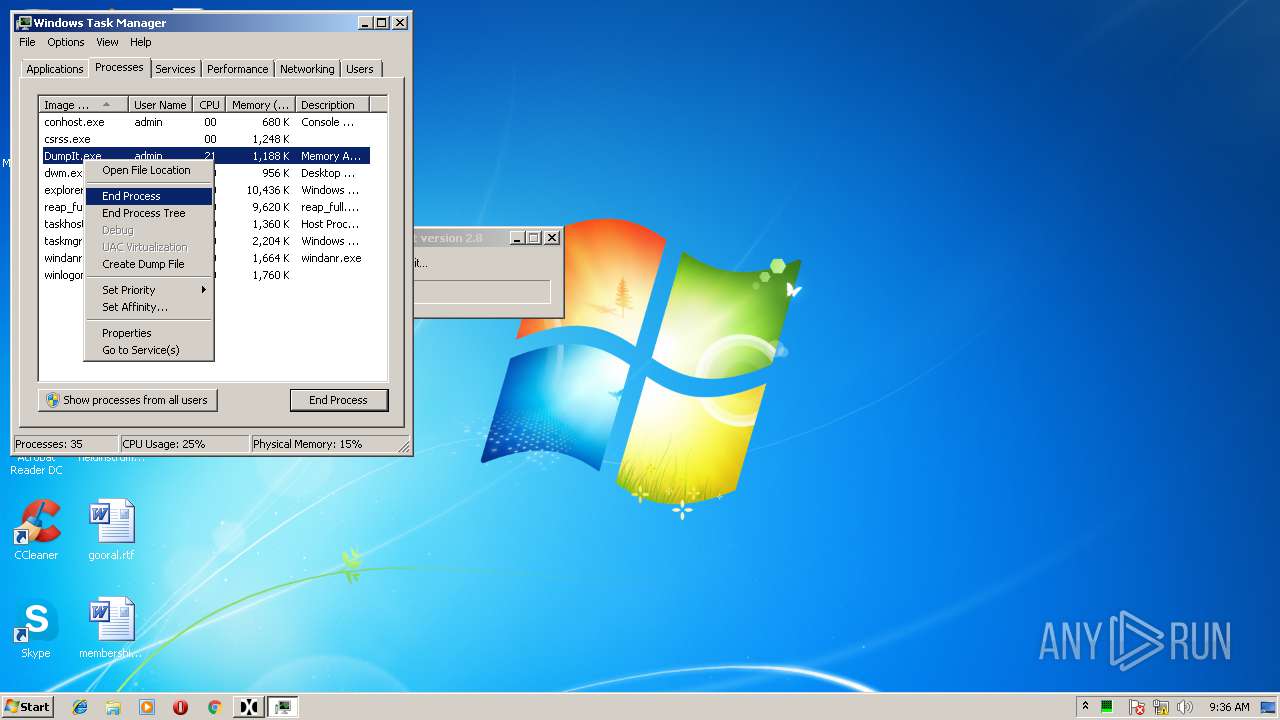The image size is (1280, 720).
Task: Click the End Process button
Action: tap(338, 400)
